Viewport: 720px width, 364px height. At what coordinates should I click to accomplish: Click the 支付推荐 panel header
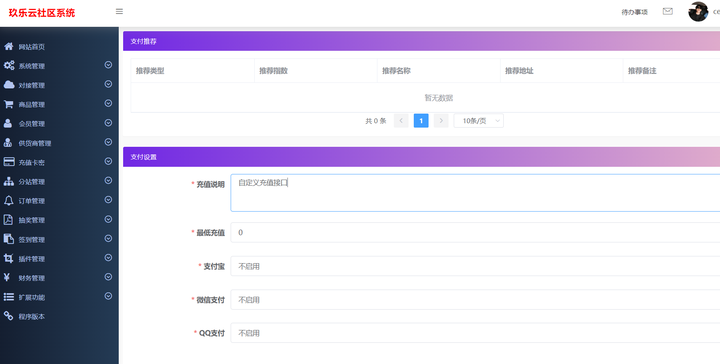tap(422, 41)
